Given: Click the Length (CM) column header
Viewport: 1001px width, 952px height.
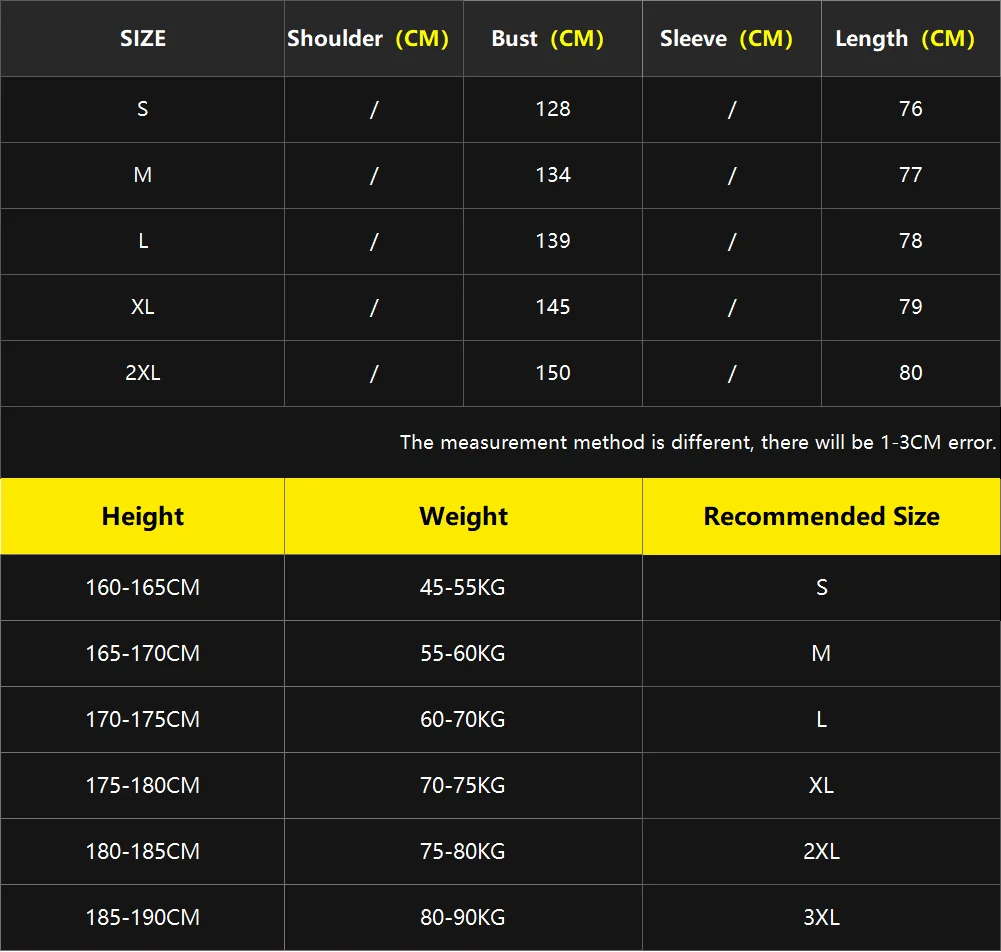Looking at the screenshot, I should 910,39.
